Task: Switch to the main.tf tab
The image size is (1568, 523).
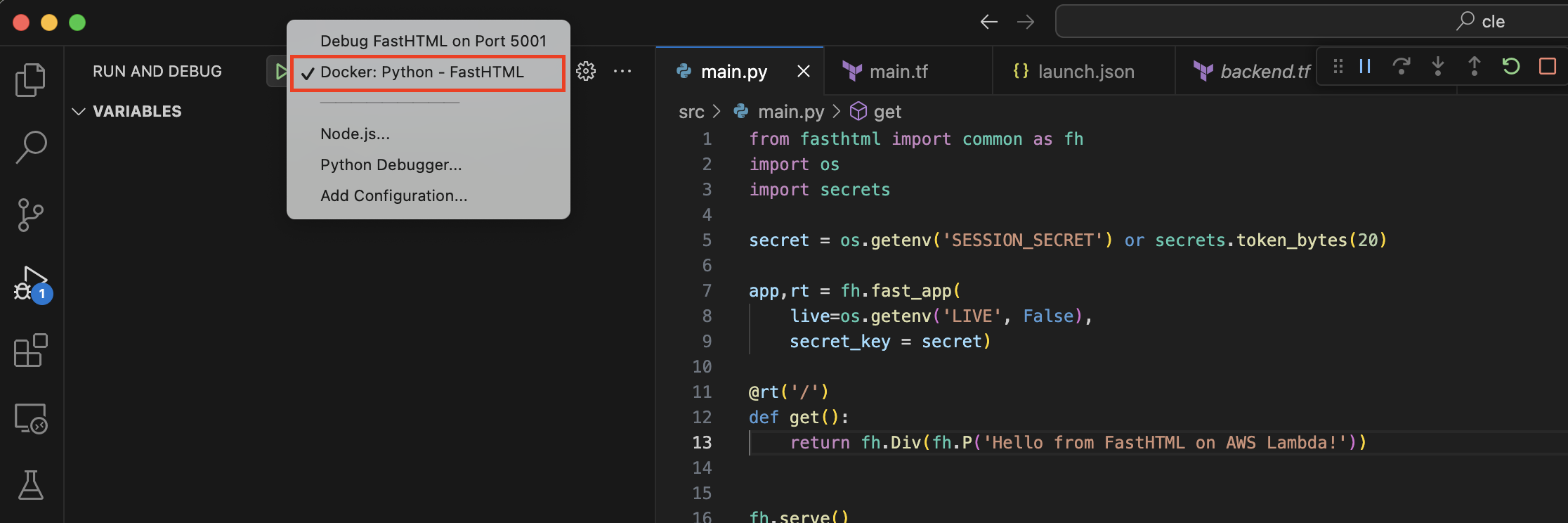Action: (898, 72)
